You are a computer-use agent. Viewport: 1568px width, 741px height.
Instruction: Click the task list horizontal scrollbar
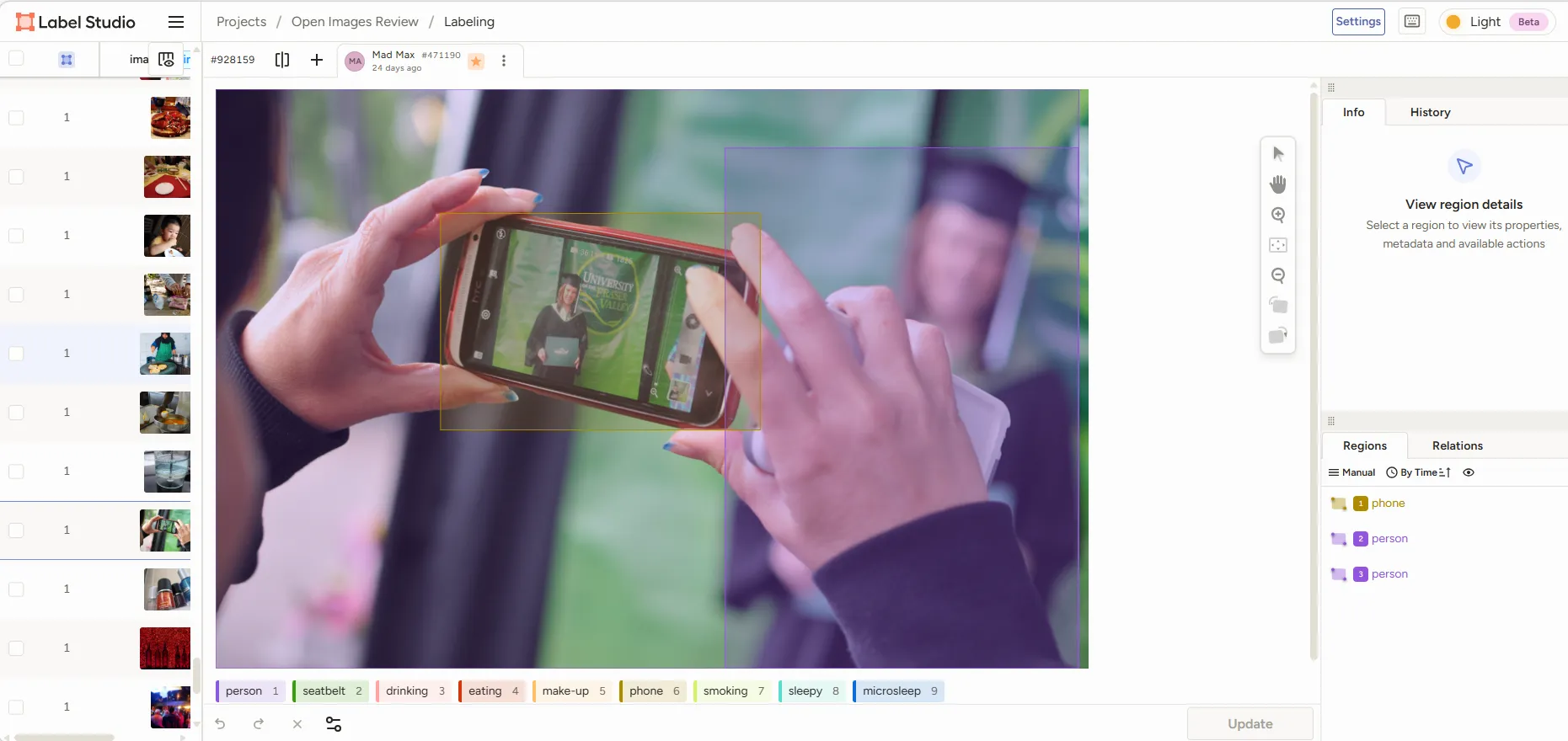point(64,738)
